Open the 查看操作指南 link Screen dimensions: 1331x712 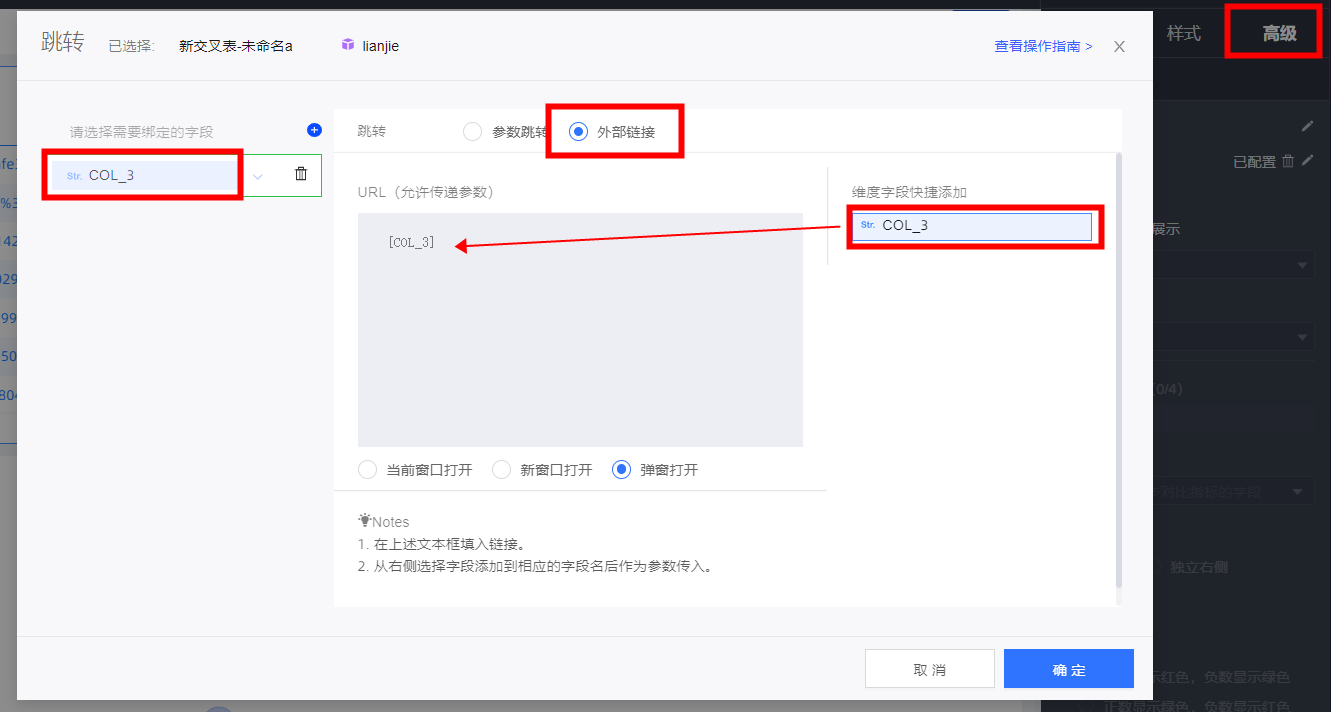click(1042, 46)
